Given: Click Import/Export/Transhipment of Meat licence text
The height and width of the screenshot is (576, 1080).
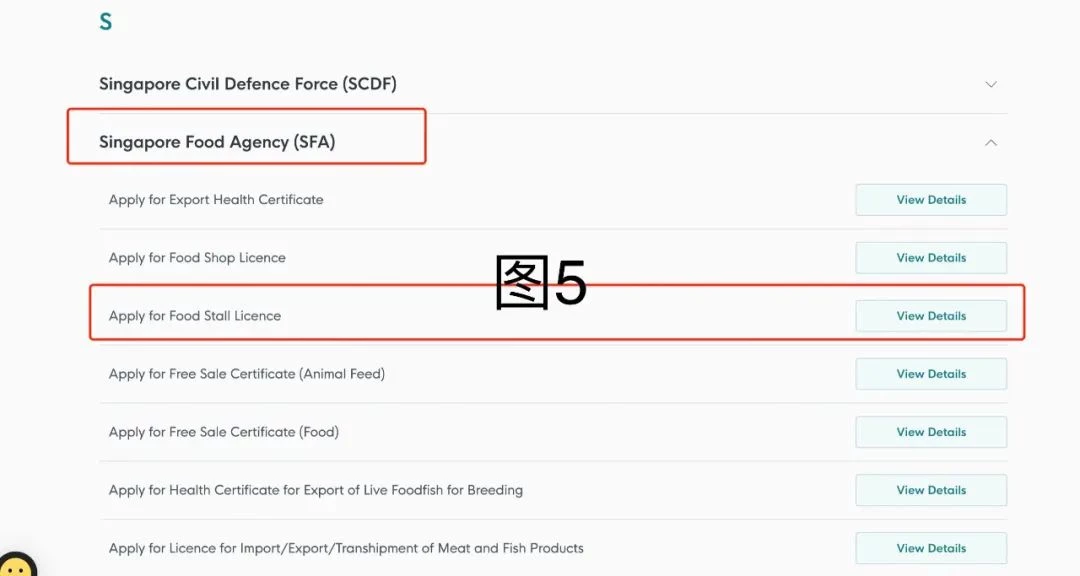Looking at the screenshot, I should pos(346,548).
